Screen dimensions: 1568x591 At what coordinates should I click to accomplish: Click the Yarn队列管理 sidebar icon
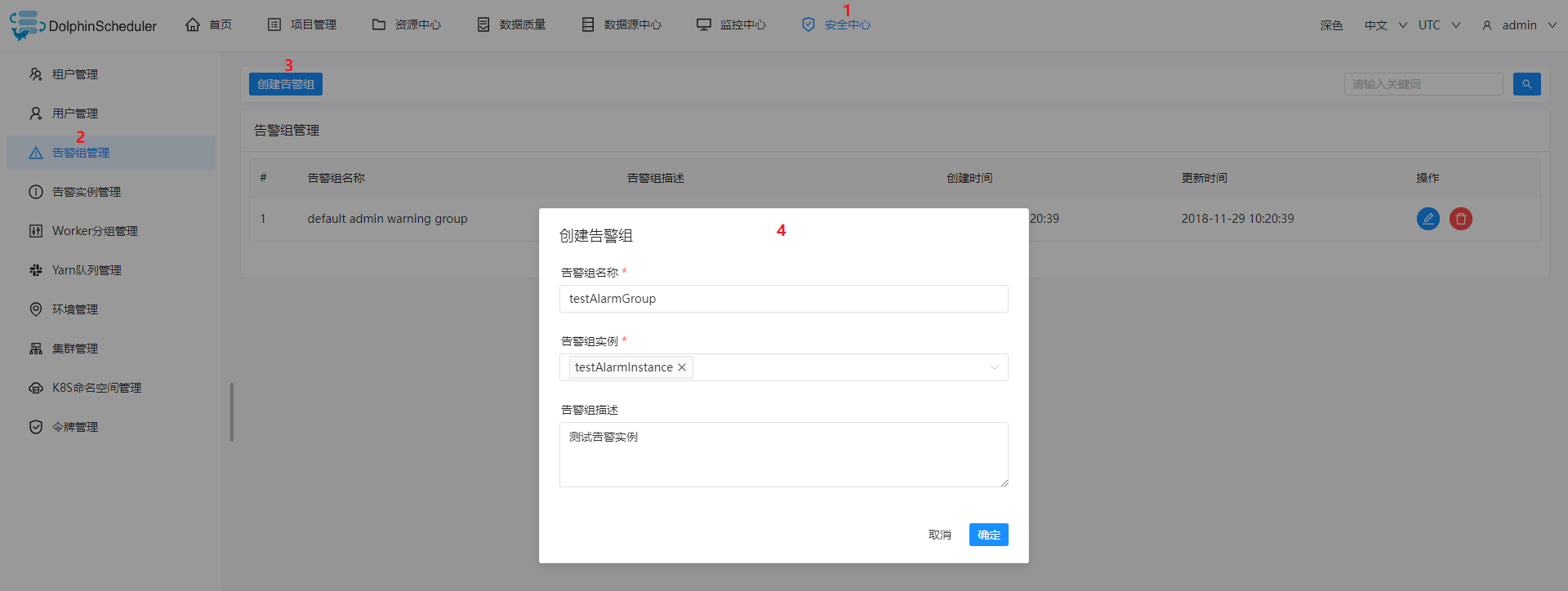(36, 270)
